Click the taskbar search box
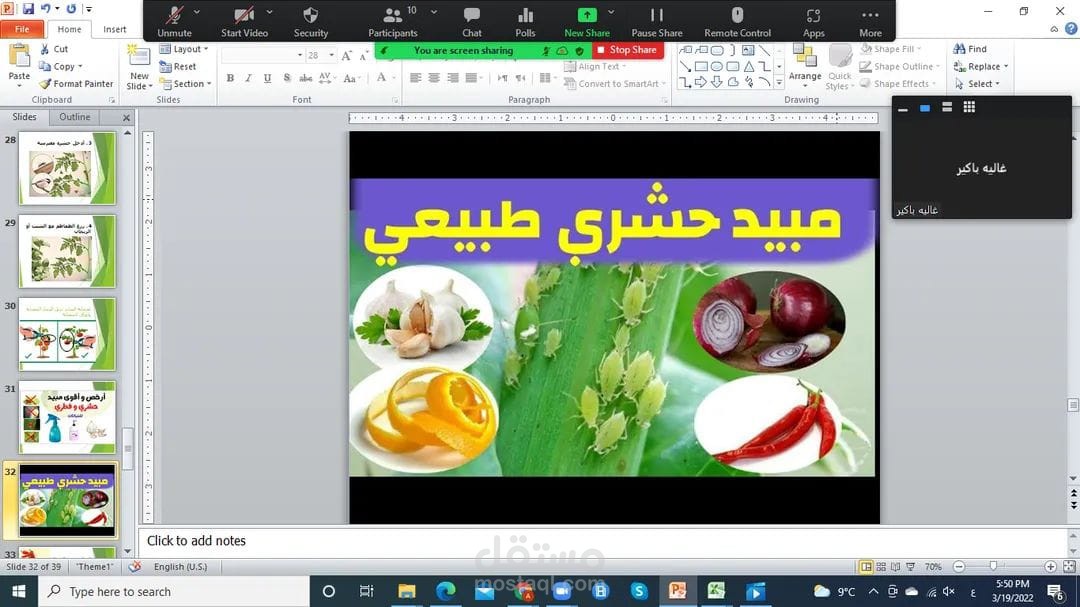1080x607 pixels. point(174,591)
